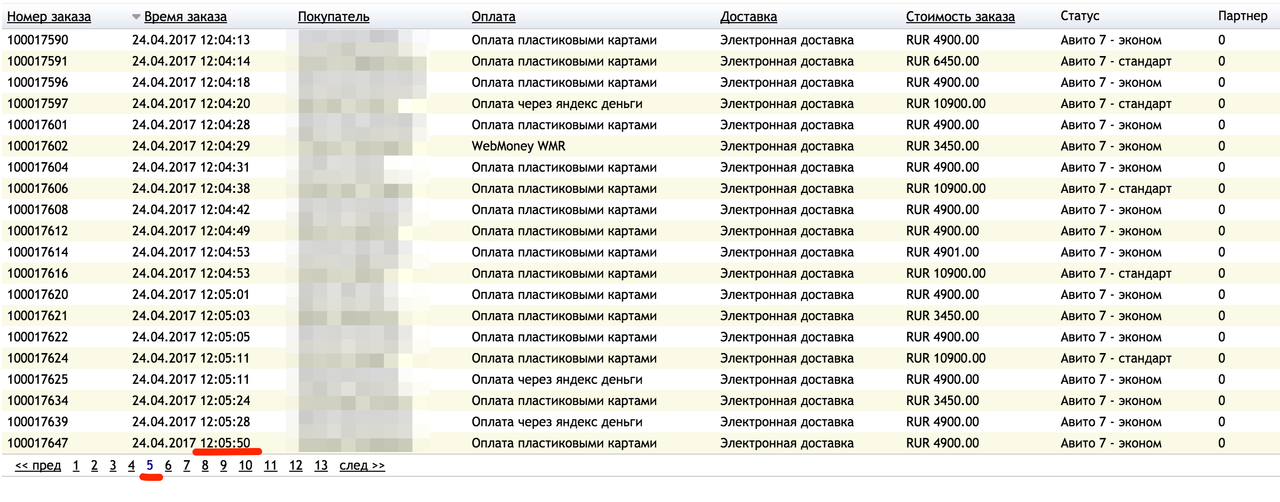Go to next page via след >>
1280x502 pixels.
(x=362, y=465)
